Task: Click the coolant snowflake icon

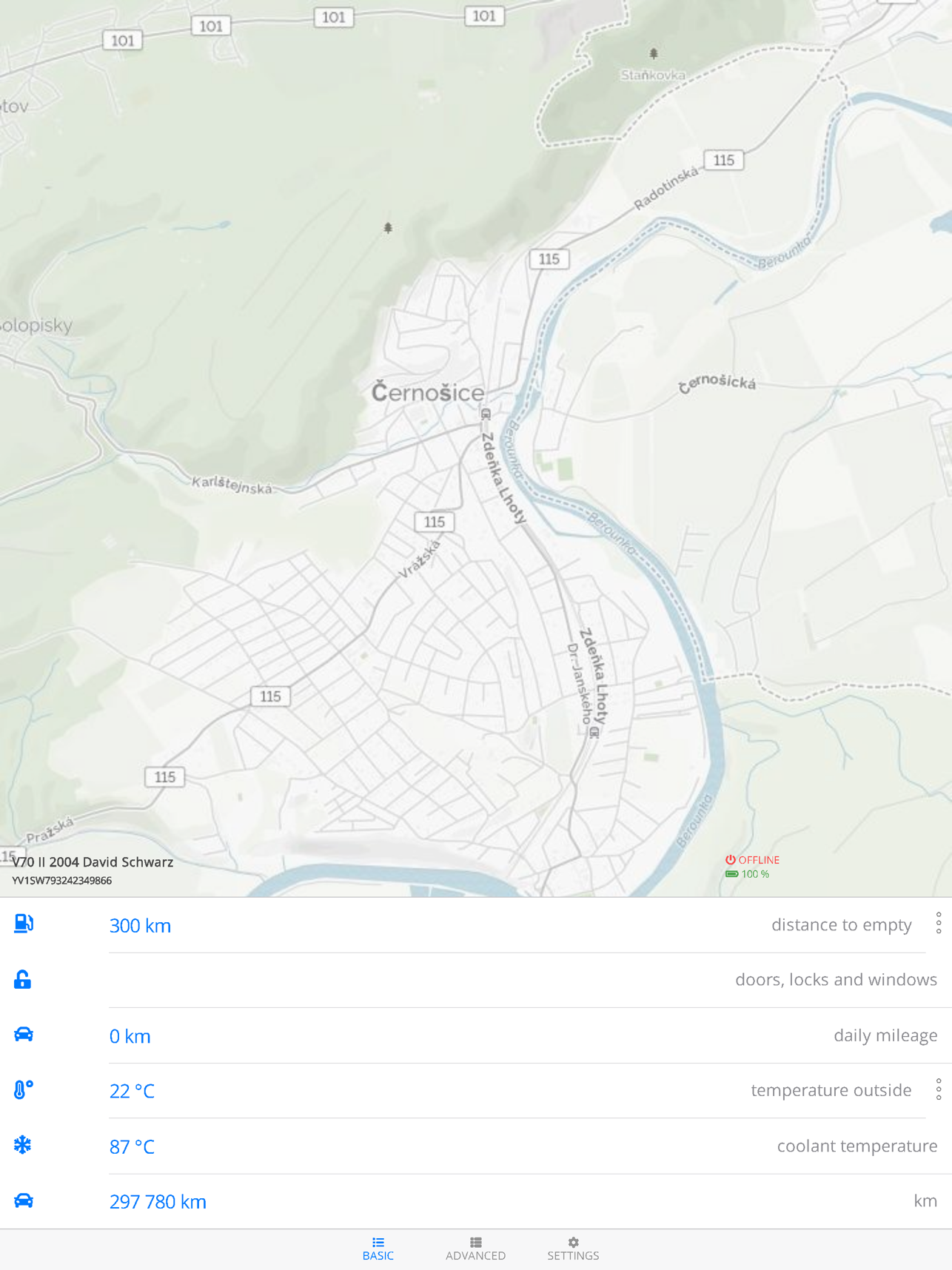Action: click(x=23, y=1145)
